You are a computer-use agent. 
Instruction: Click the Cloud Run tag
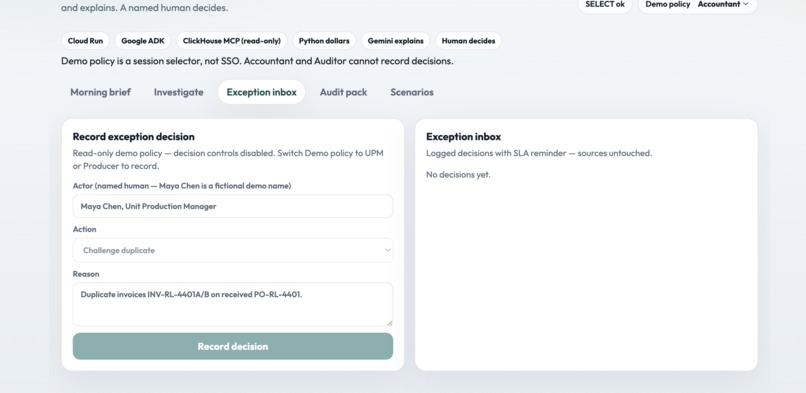click(85, 41)
